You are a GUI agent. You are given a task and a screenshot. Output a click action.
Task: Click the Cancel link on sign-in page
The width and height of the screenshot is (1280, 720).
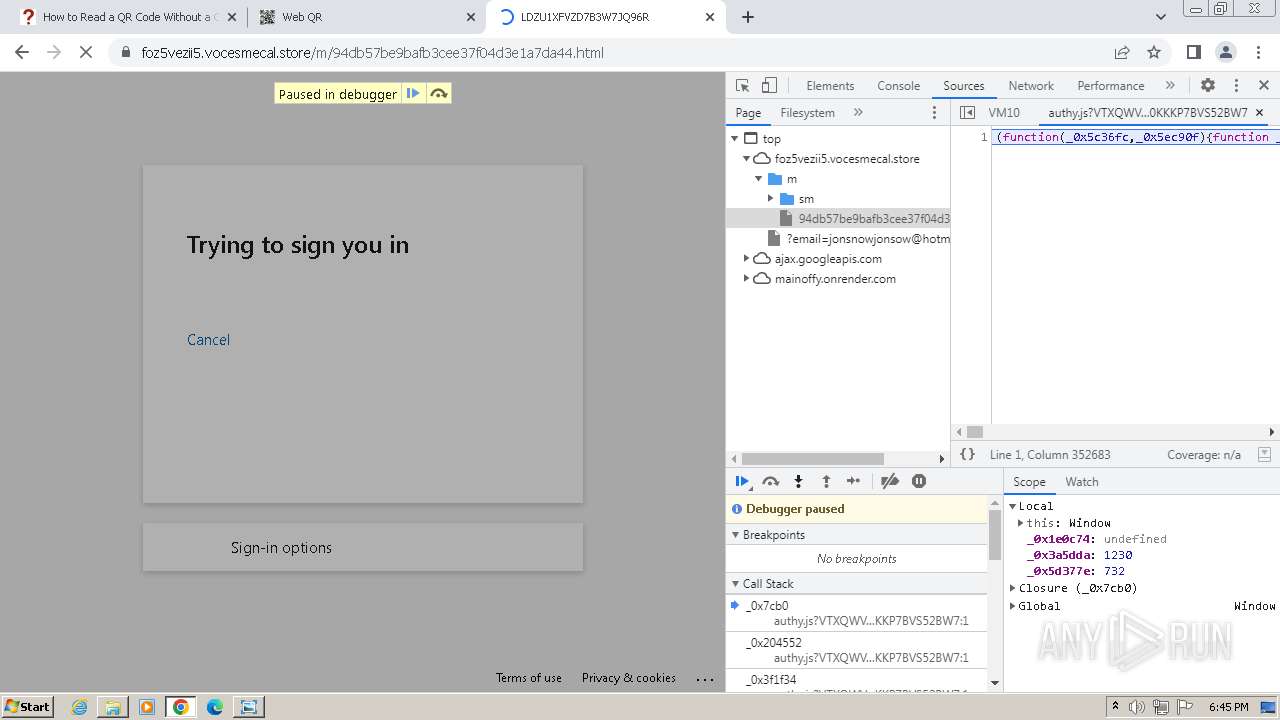(x=208, y=340)
